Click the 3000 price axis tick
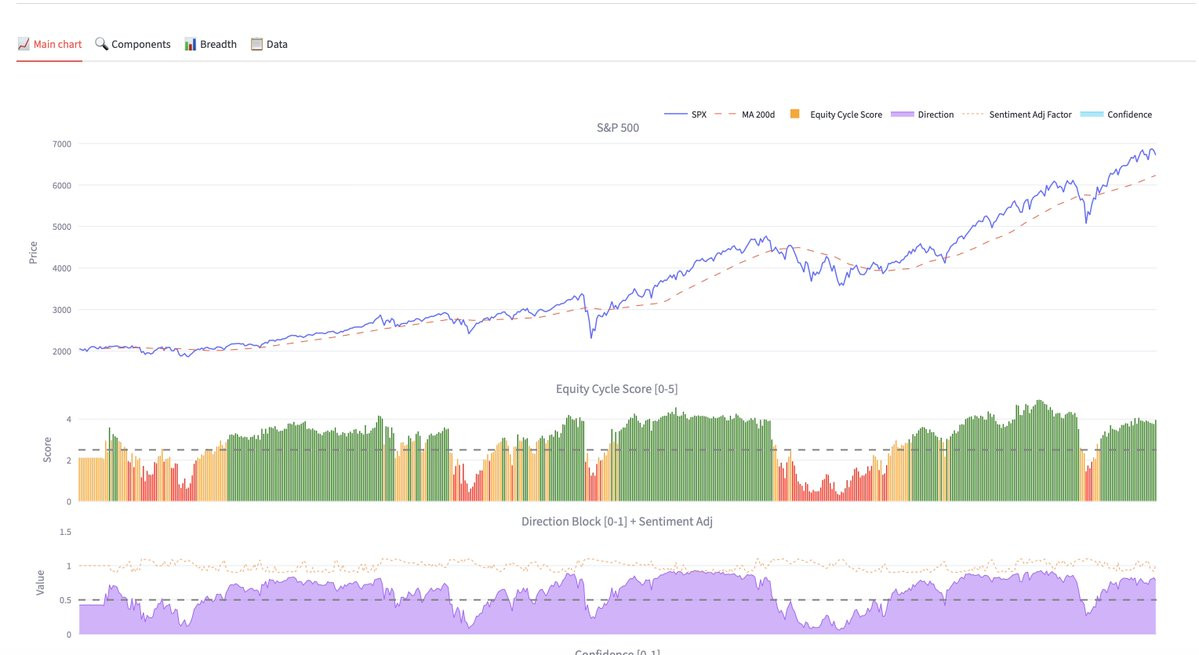 [x=62, y=310]
